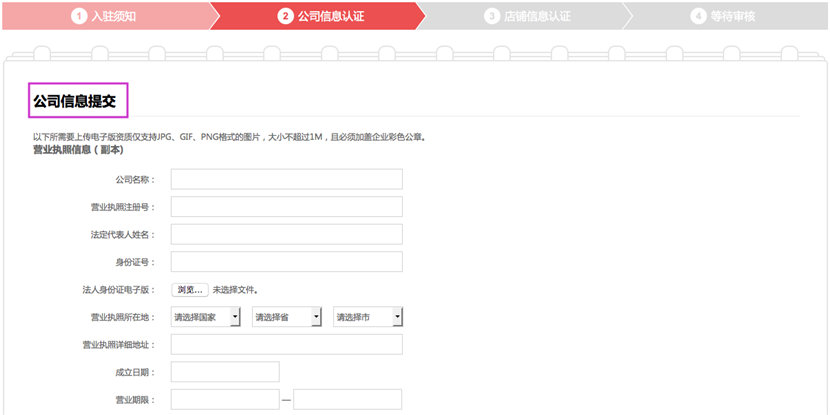Image resolution: width=830 pixels, height=415 pixels.
Task: Click the step 3 number circle icon
Action: 492,16
